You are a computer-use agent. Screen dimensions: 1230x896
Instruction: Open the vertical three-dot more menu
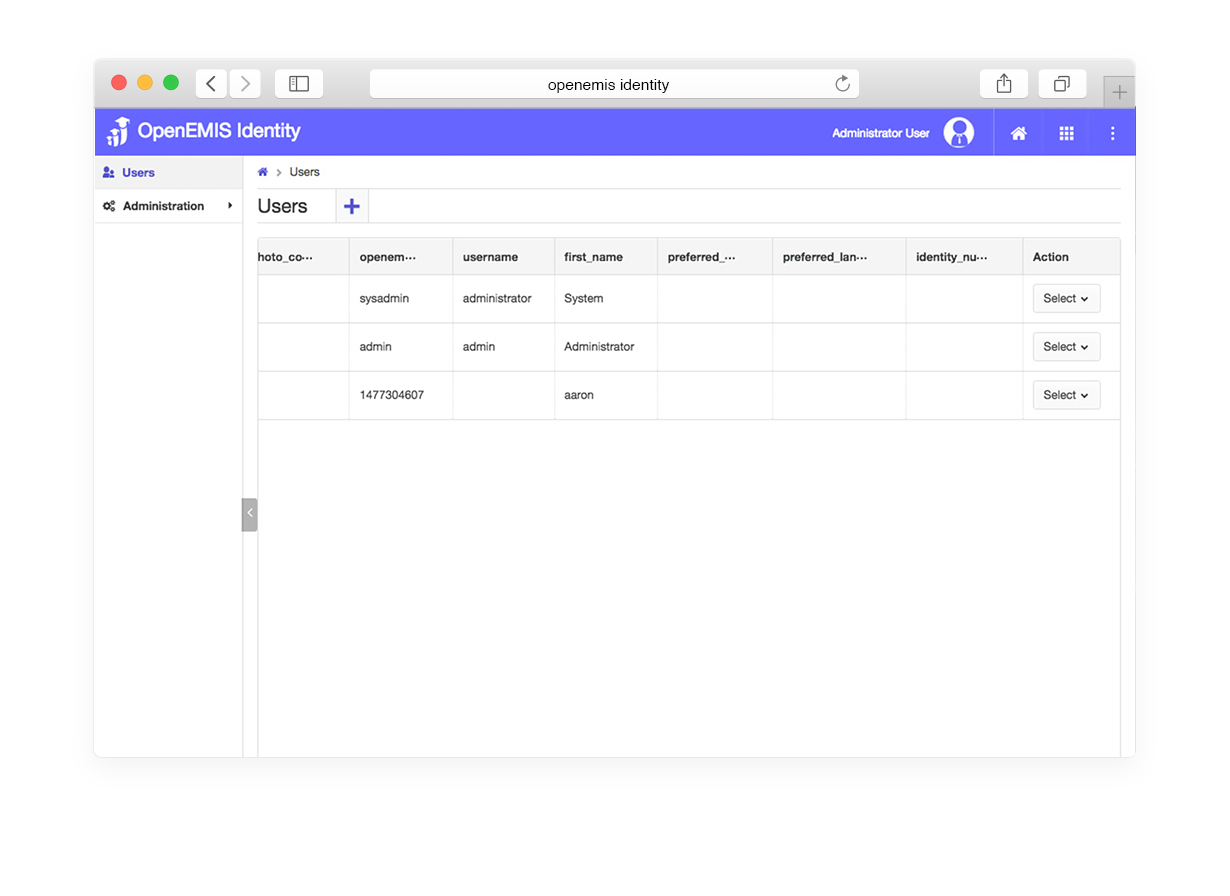pos(1113,133)
